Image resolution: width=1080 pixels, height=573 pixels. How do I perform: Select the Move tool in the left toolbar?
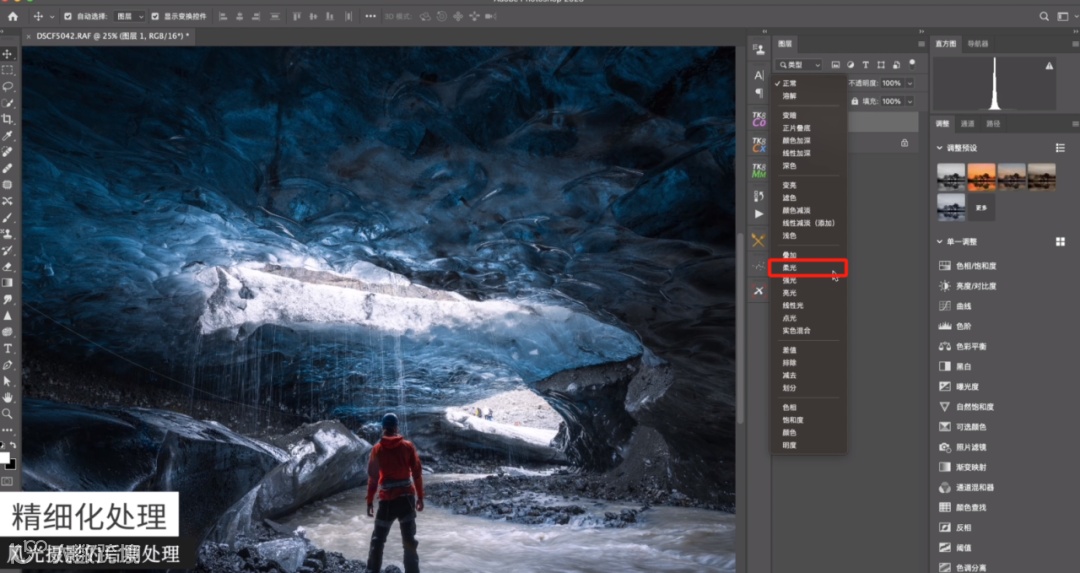pos(8,54)
